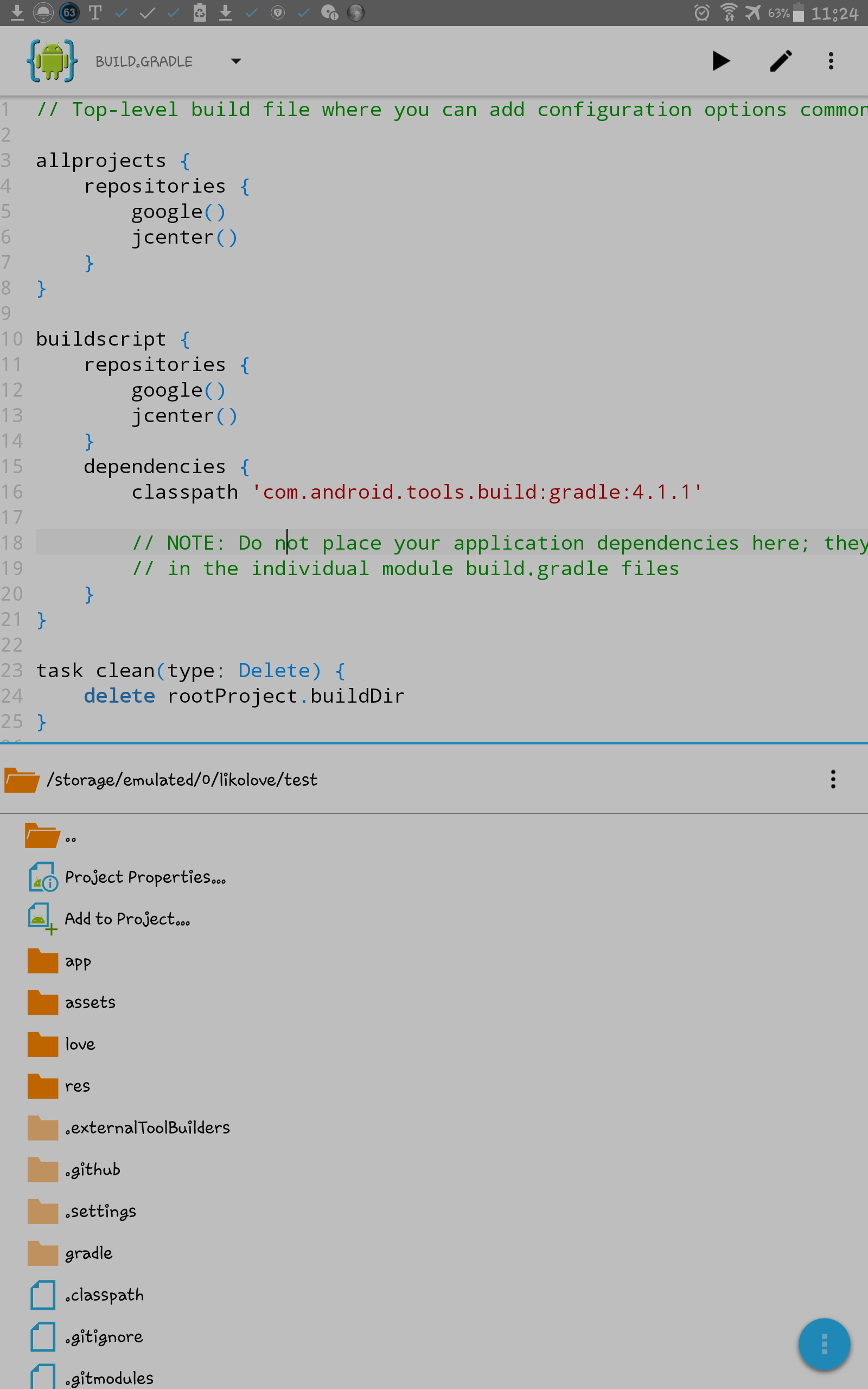
Task: Tap the classpath gradle:4.1.1 string
Action: (476, 492)
